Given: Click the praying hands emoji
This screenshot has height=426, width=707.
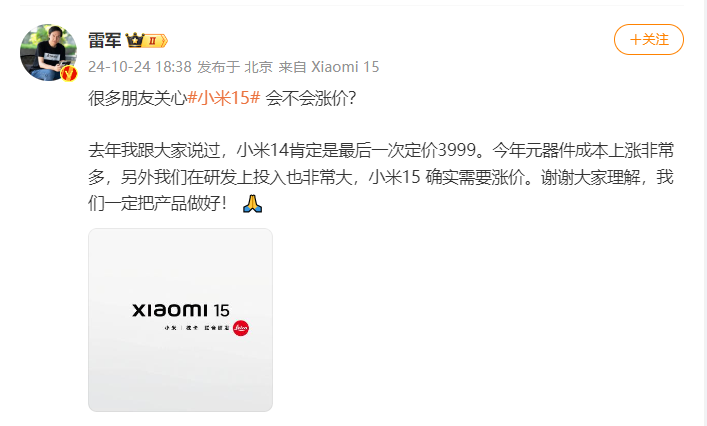Looking at the screenshot, I should 252,204.
